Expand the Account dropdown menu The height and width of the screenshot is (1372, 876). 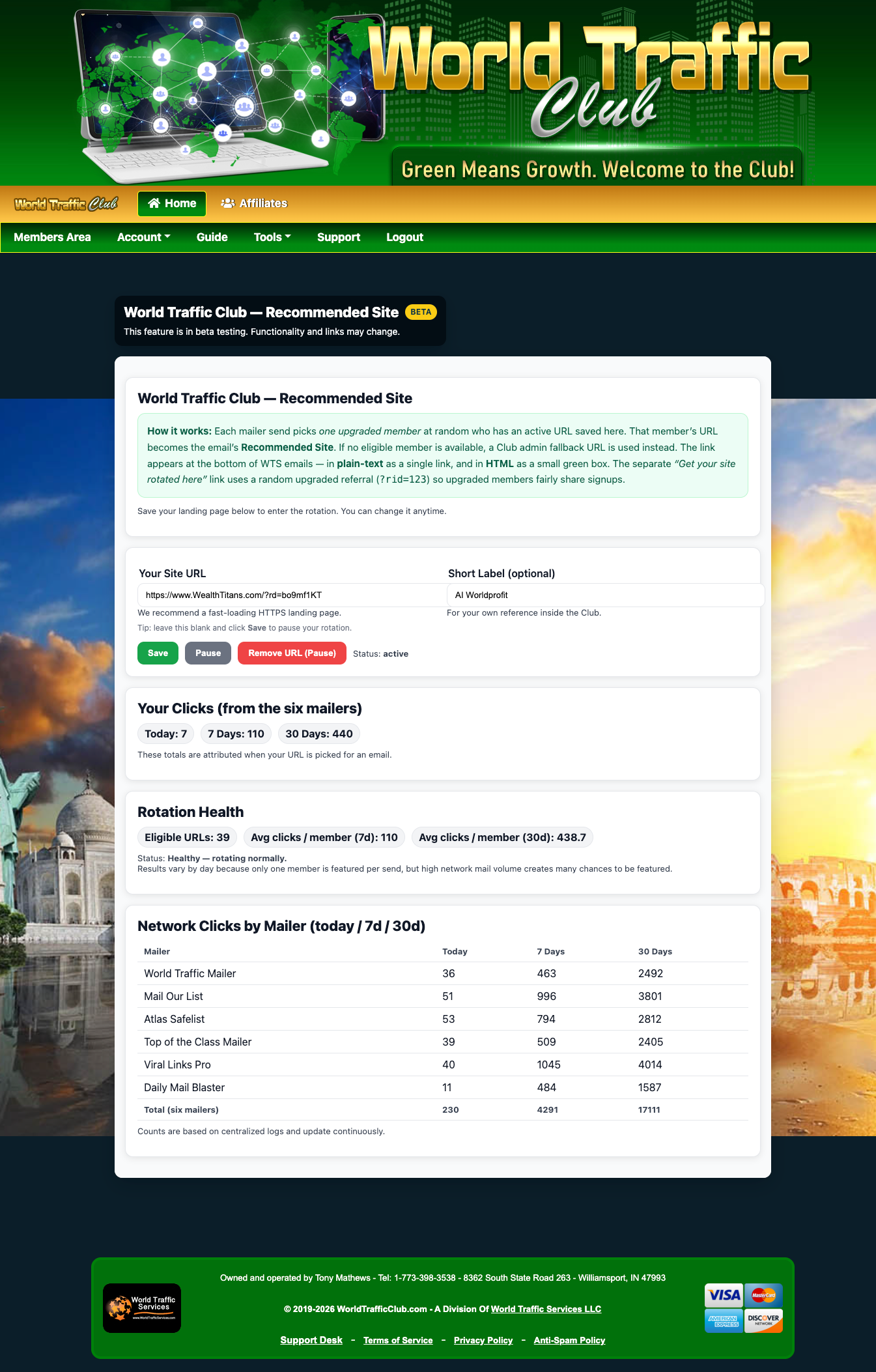tap(143, 237)
